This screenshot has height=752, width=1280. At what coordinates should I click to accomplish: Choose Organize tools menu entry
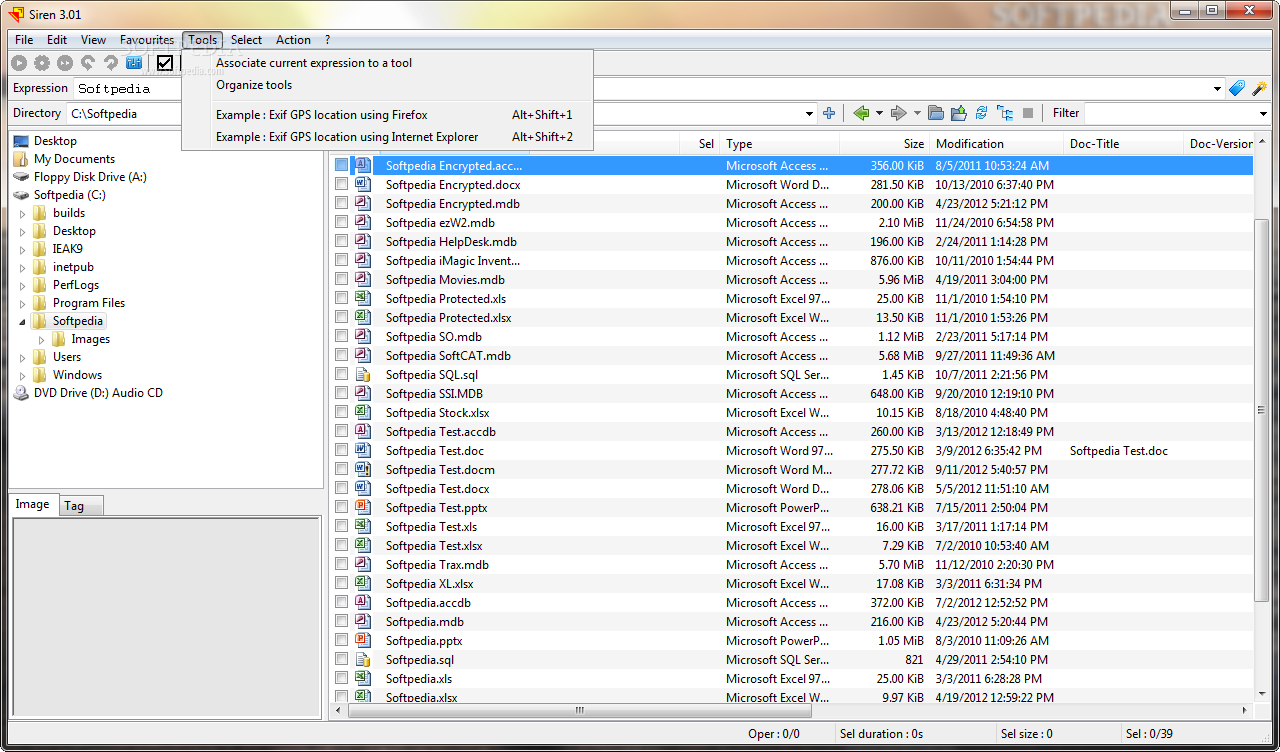(x=388, y=85)
